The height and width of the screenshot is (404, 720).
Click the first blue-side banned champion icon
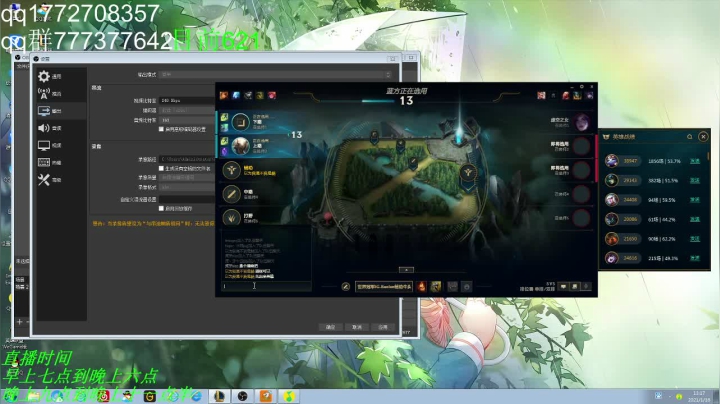tap(224, 95)
